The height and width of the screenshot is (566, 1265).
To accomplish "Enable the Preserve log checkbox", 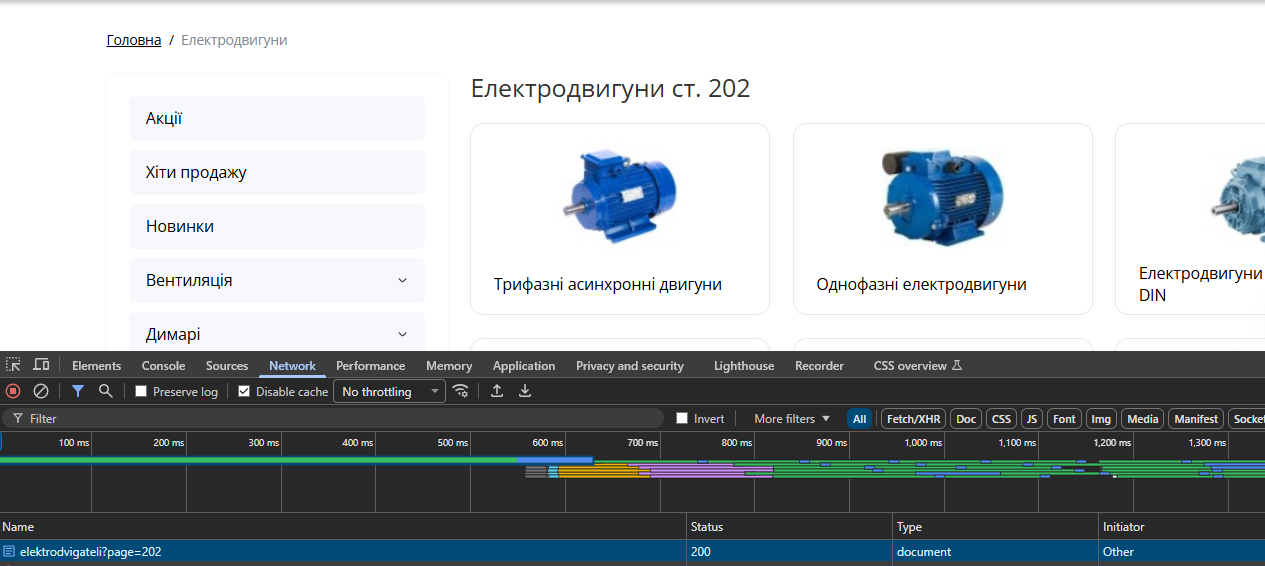I will (x=141, y=392).
